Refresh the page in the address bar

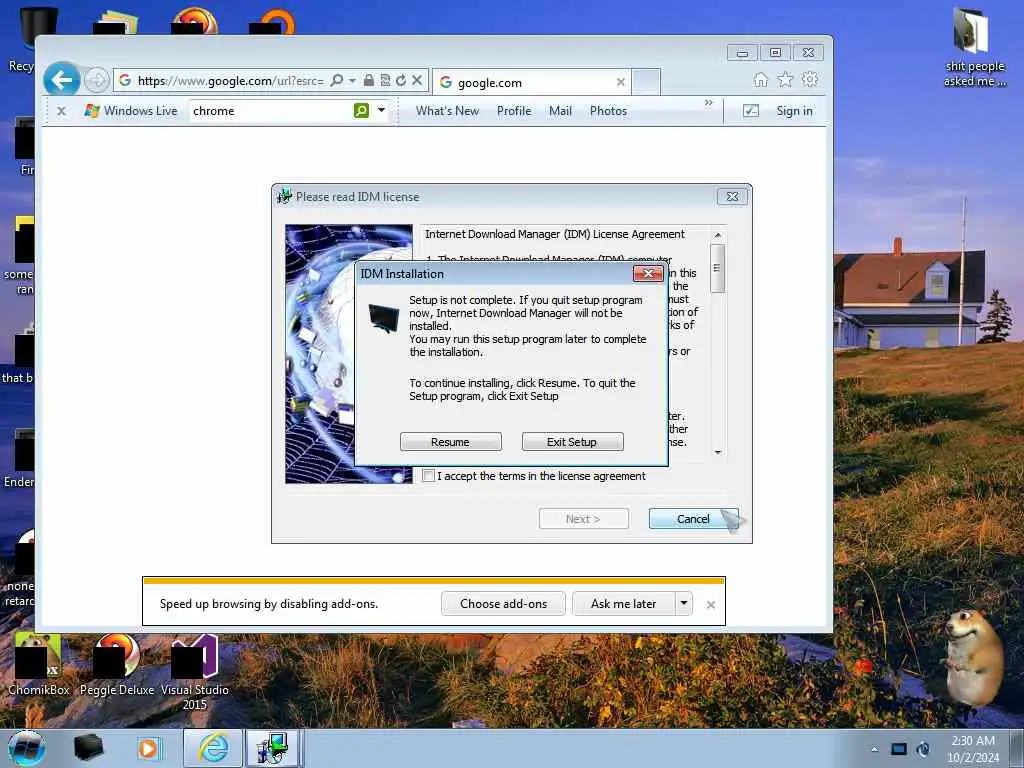401,80
